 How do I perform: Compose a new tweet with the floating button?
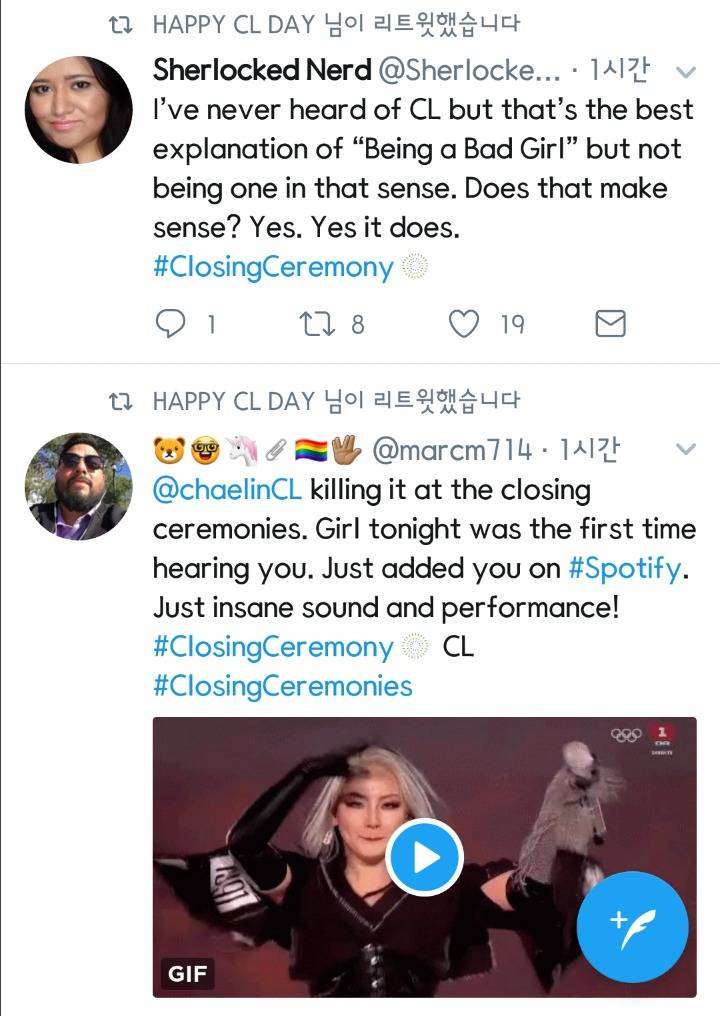coord(632,927)
